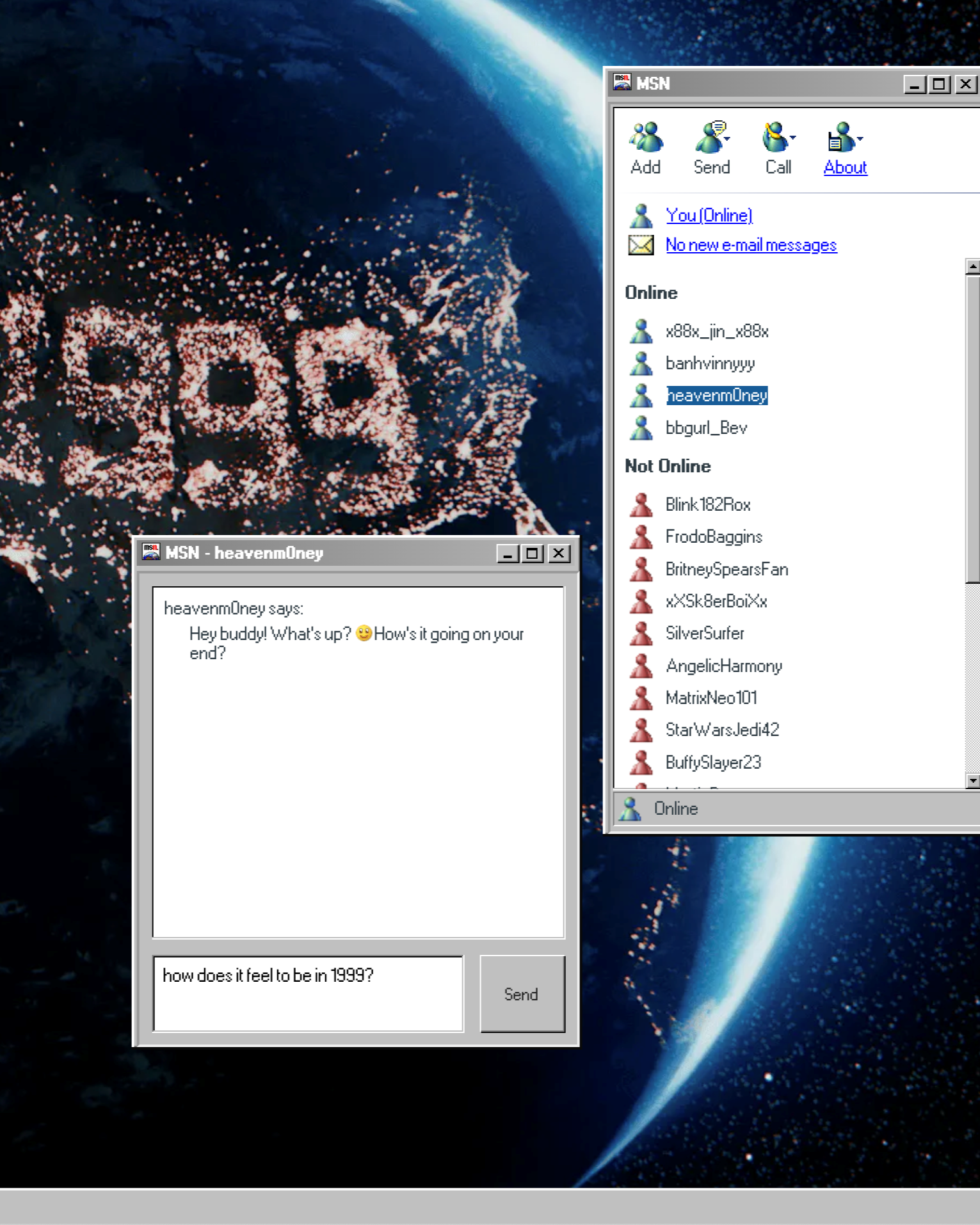
Task: Click the contact list scroll up arrow
Action: [x=972, y=266]
